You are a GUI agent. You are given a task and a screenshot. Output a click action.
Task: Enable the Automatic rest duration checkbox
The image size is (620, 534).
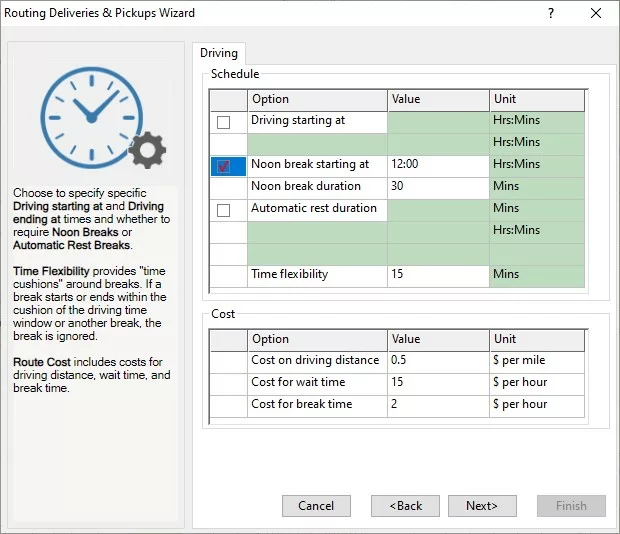[x=224, y=210]
